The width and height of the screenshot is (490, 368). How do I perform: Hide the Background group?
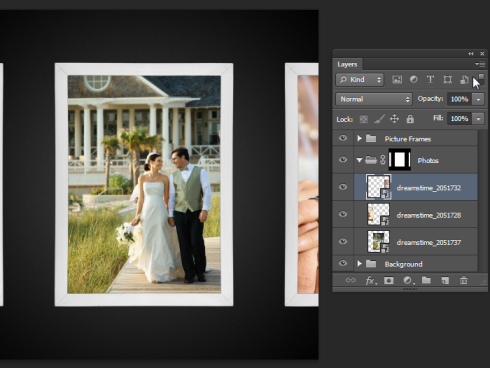tap(343, 263)
